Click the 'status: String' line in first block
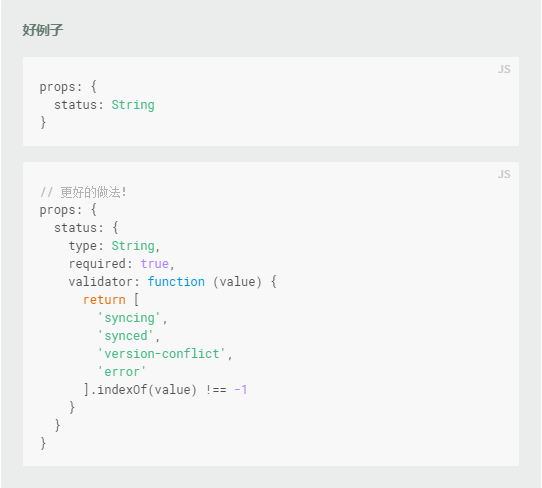Viewport: 542px width, 488px height. [104, 105]
